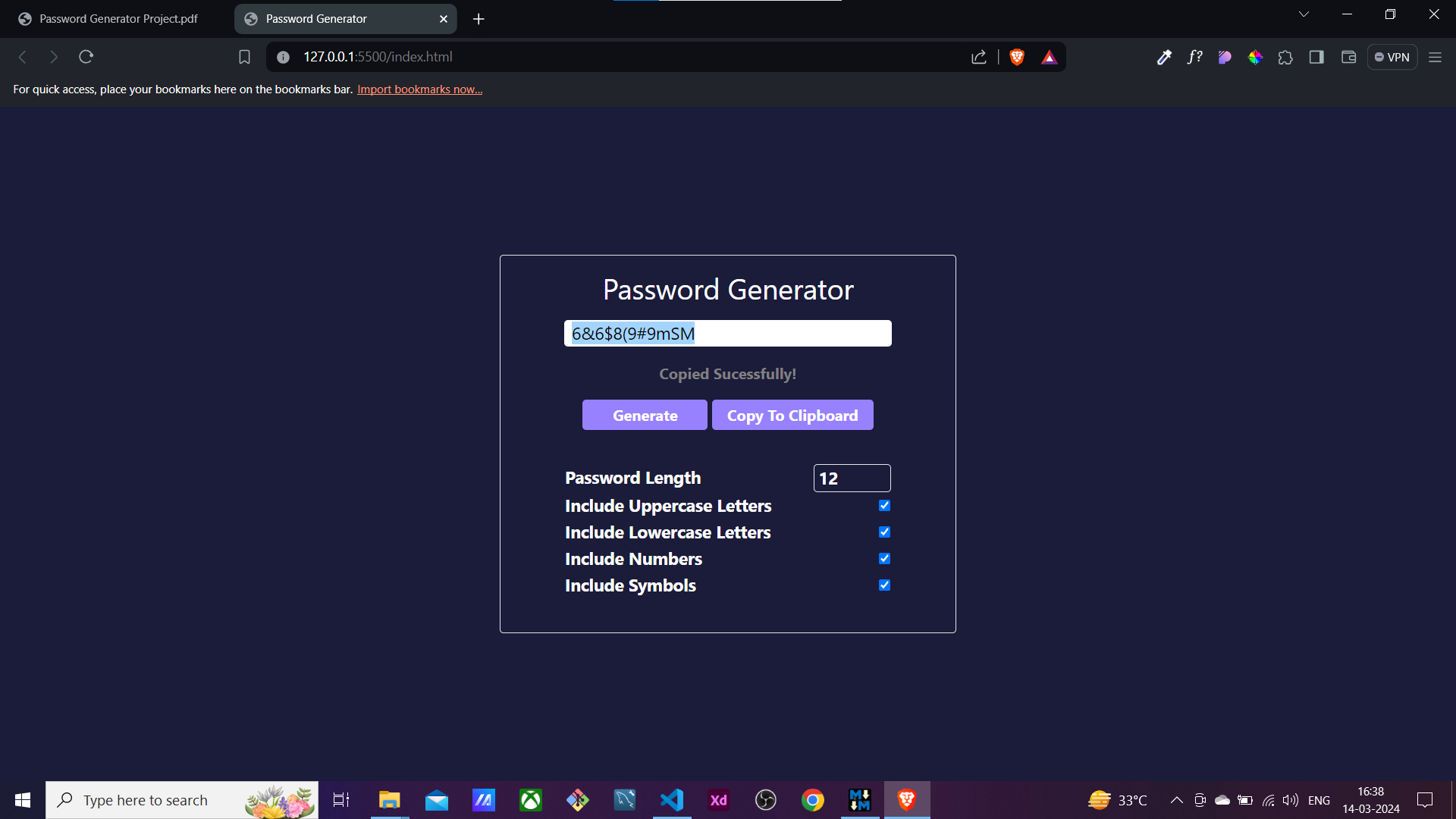Click the Brave Shields lion icon
Image resolution: width=1456 pixels, height=819 pixels.
tap(1017, 57)
